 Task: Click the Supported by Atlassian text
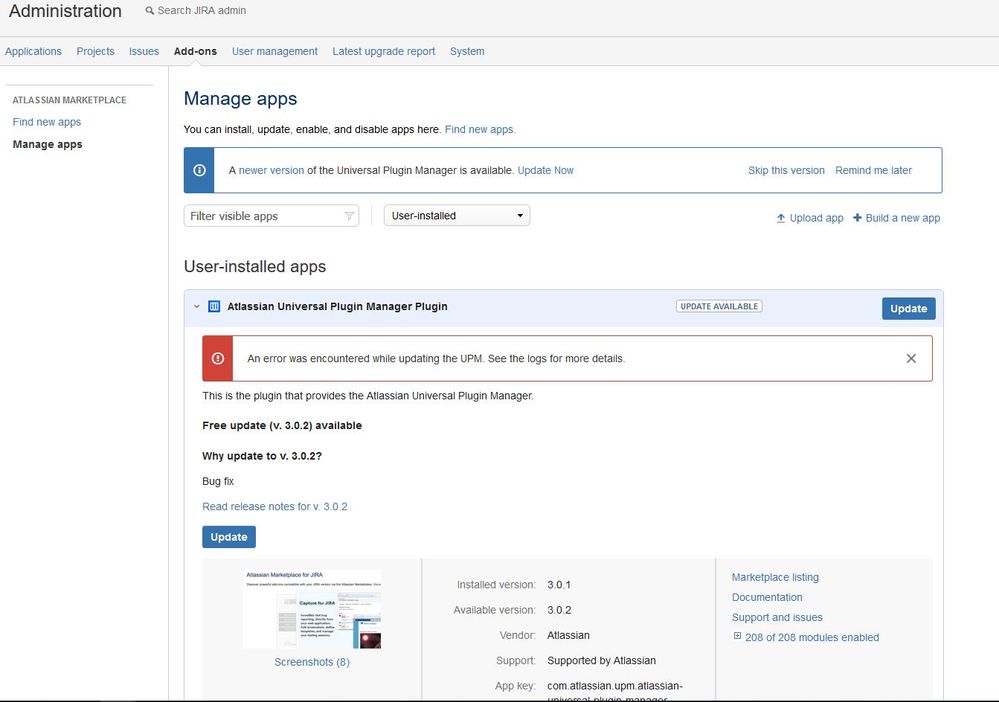(x=601, y=661)
